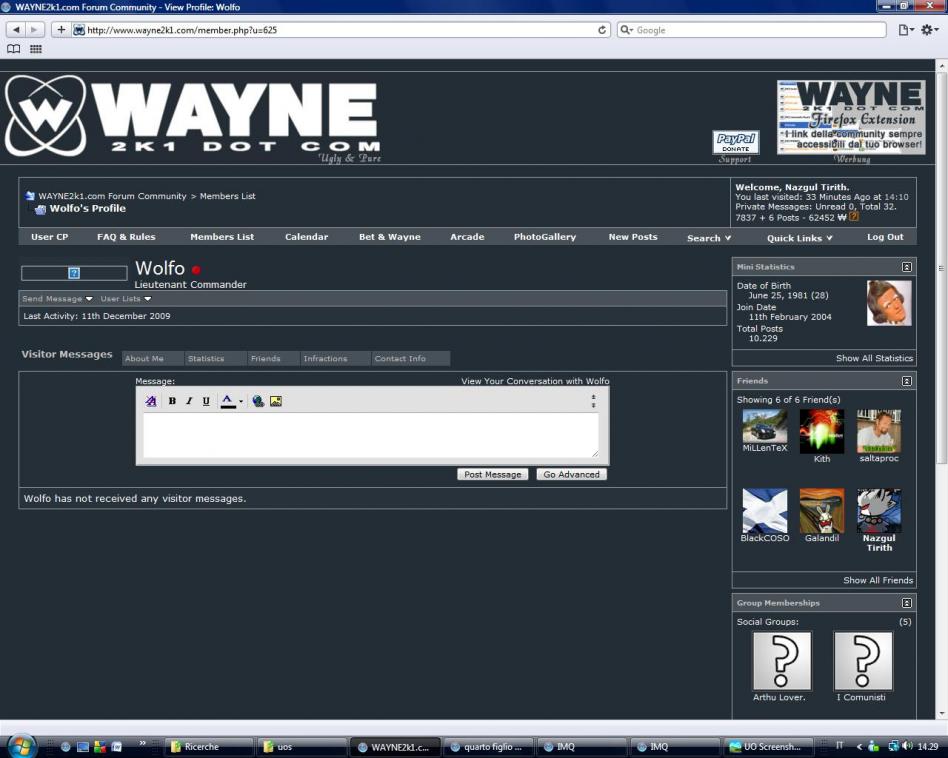Viewport: 948px width, 758px height.
Task: Expand the Search dropdown in navbar
Action: [x=709, y=238]
